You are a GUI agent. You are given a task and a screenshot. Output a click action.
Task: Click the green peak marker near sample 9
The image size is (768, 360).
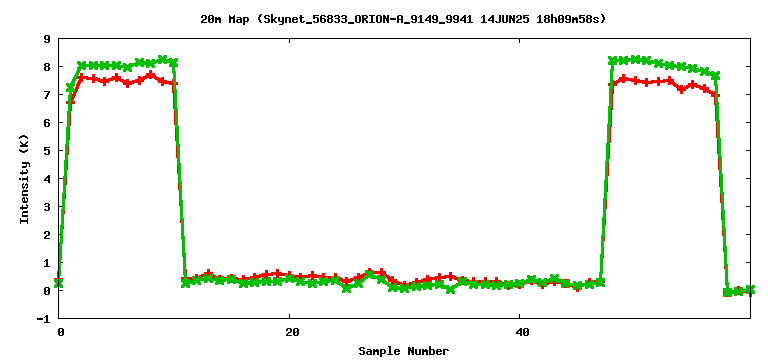pos(163,59)
